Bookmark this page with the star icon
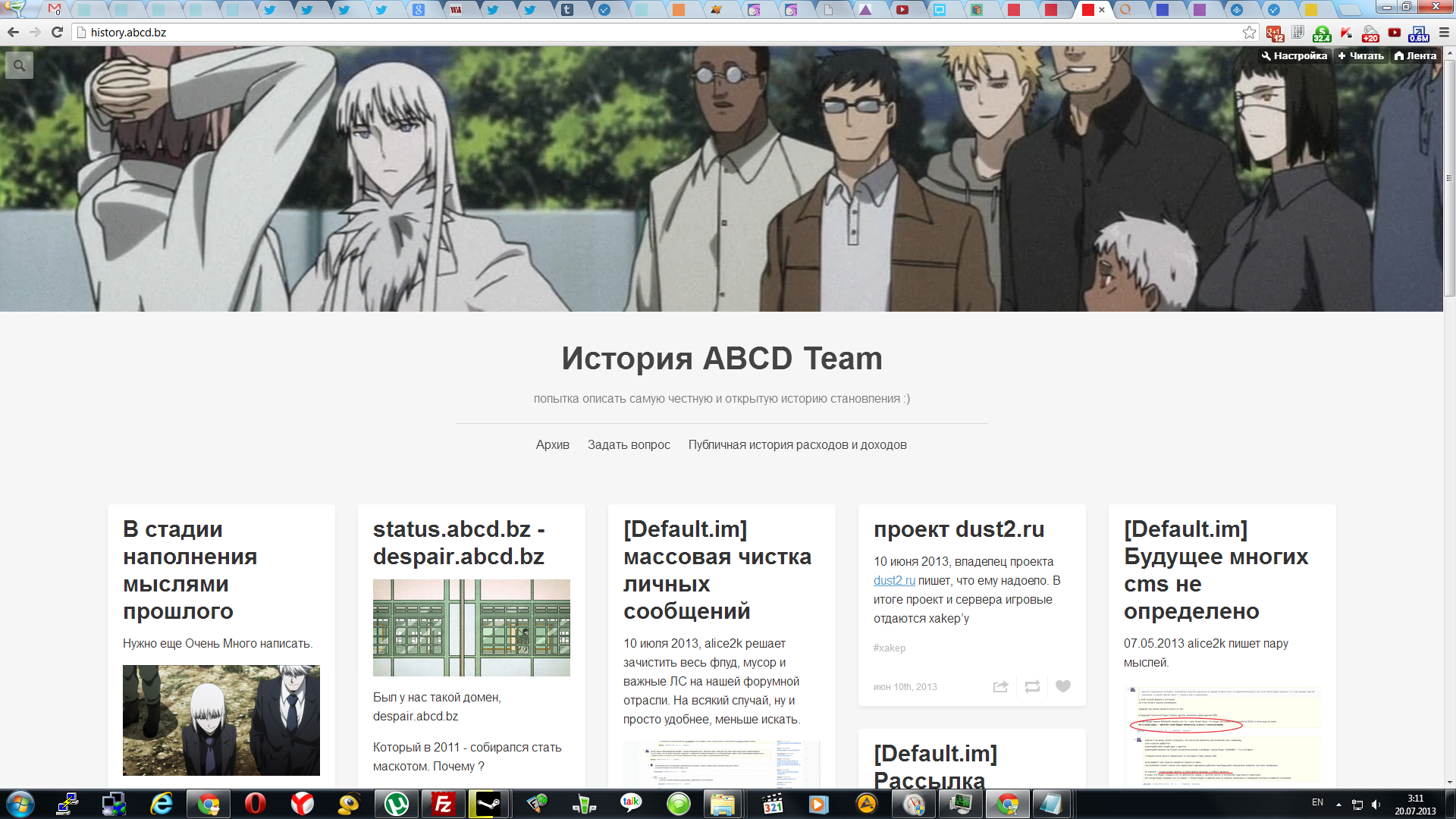This screenshot has height=819, width=1456. [x=1249, y=32]
